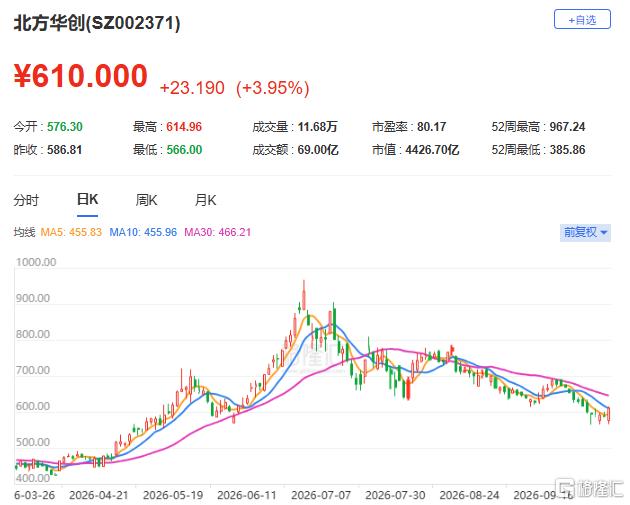The width and height of the screenshot is (630, 505).
Task: Click the 800.00 price axis label
Action: [x=33, y=334]
